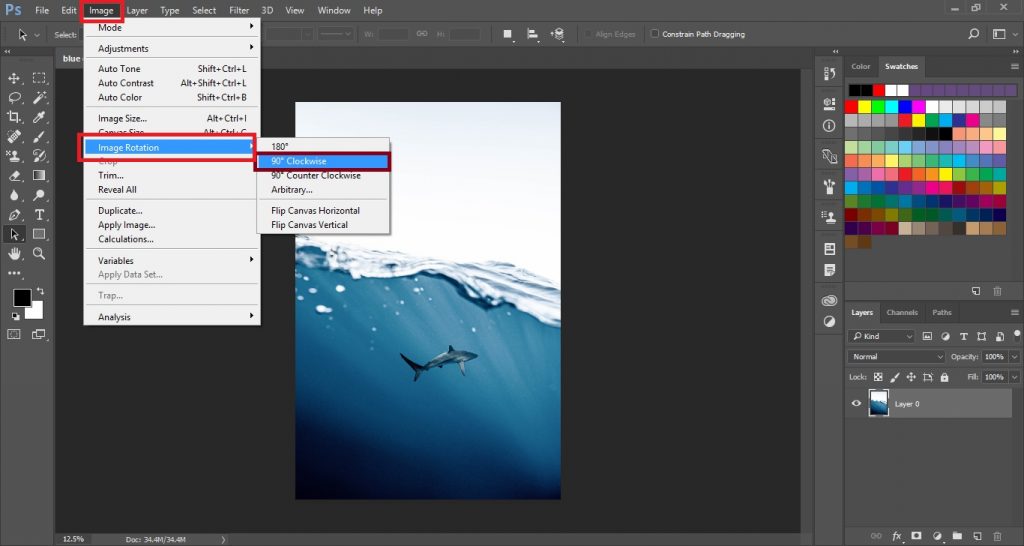Open the Edit Toolbar three-dots button

(14, 274)
